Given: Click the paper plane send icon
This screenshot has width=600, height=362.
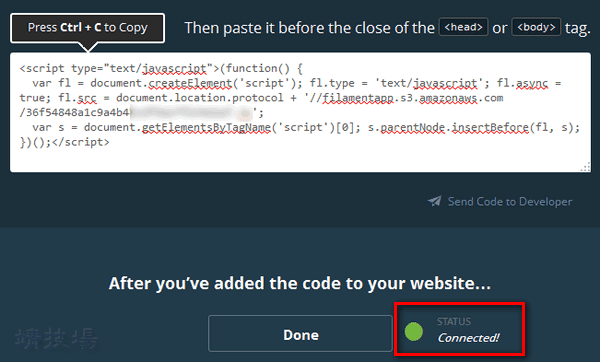Looking at the screenshot, I should [434, 201].
